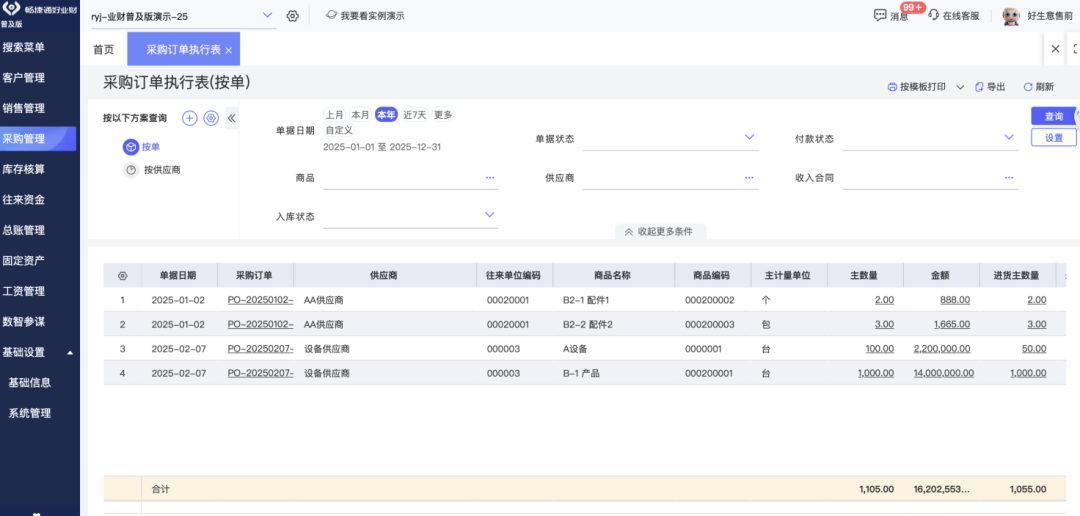The image size is (1080, 516).
Task: Open 往来资金 in sidebar
Action: point(23,200)
